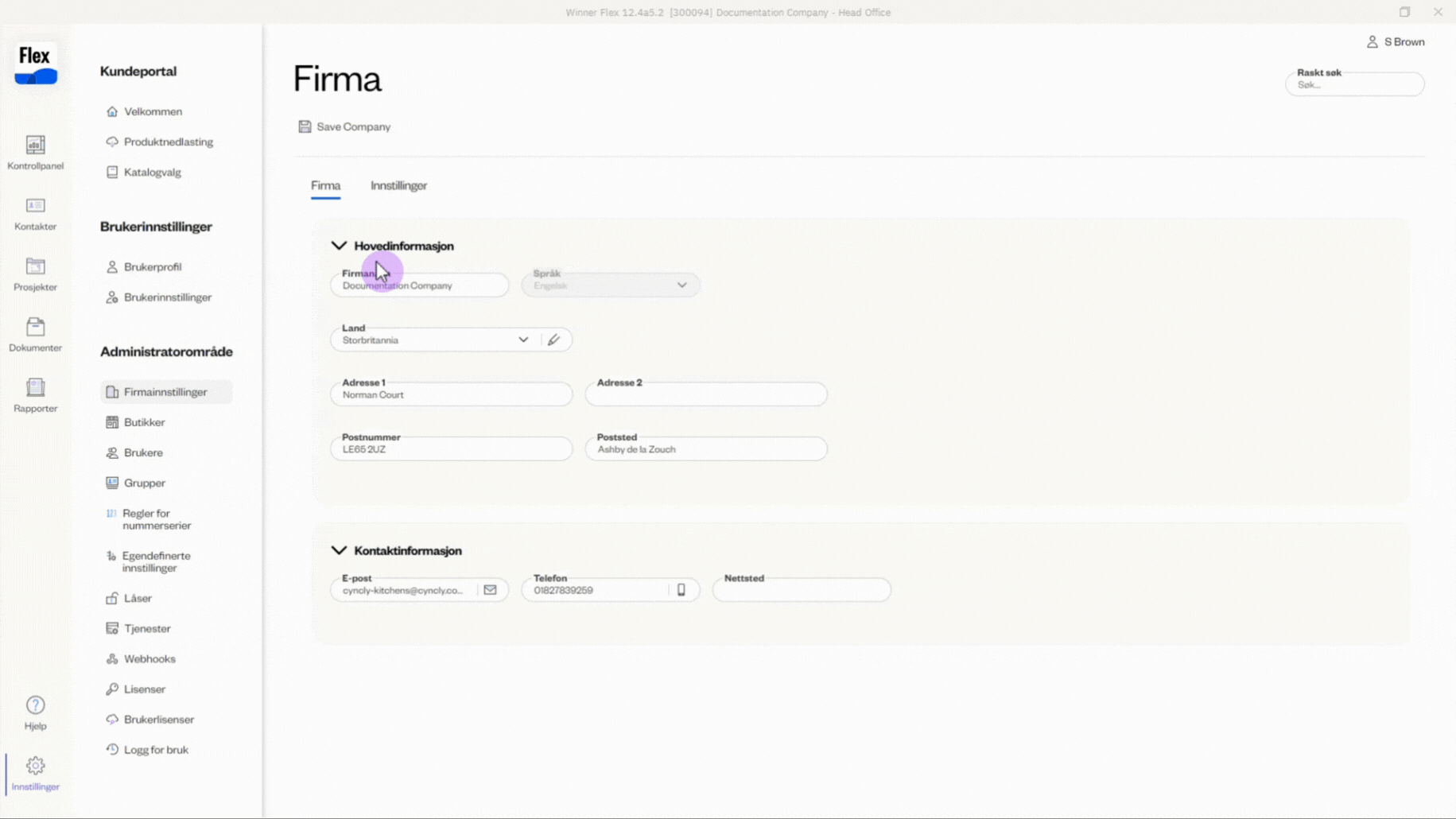Click the phone icon in Telefon field
This screenshot has width=1456, height=819.
(681, 590)
